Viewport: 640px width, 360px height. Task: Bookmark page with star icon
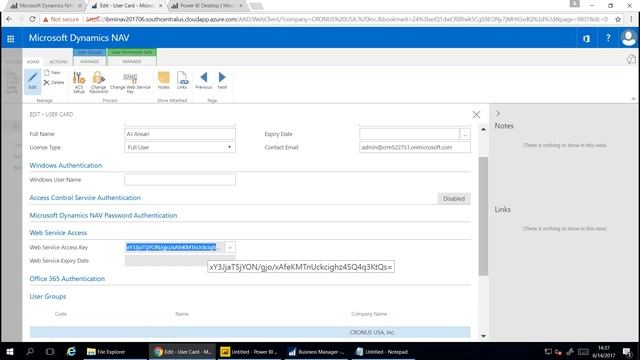(618, 19)
